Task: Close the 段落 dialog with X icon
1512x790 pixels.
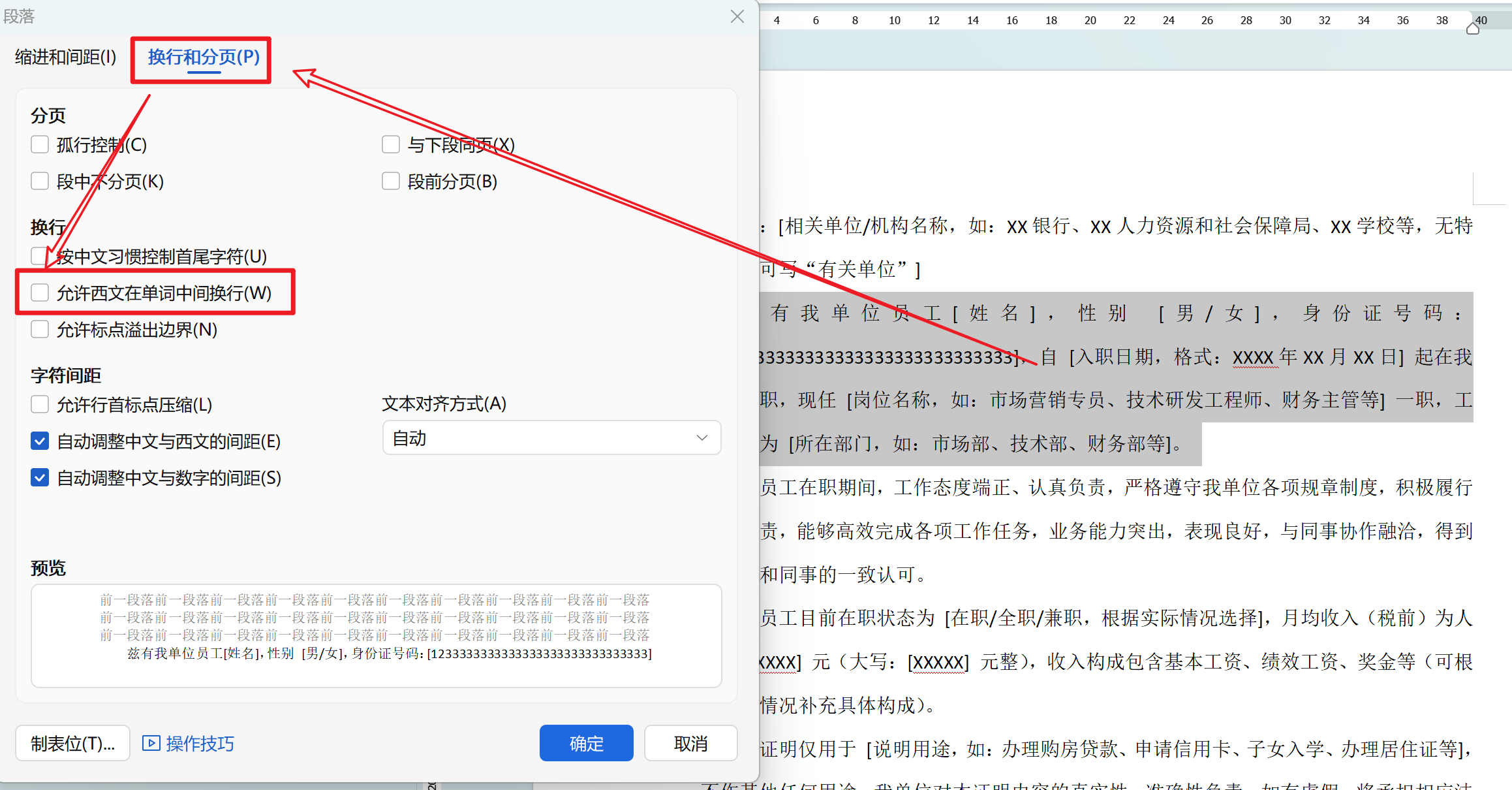Action: (737, 16)
